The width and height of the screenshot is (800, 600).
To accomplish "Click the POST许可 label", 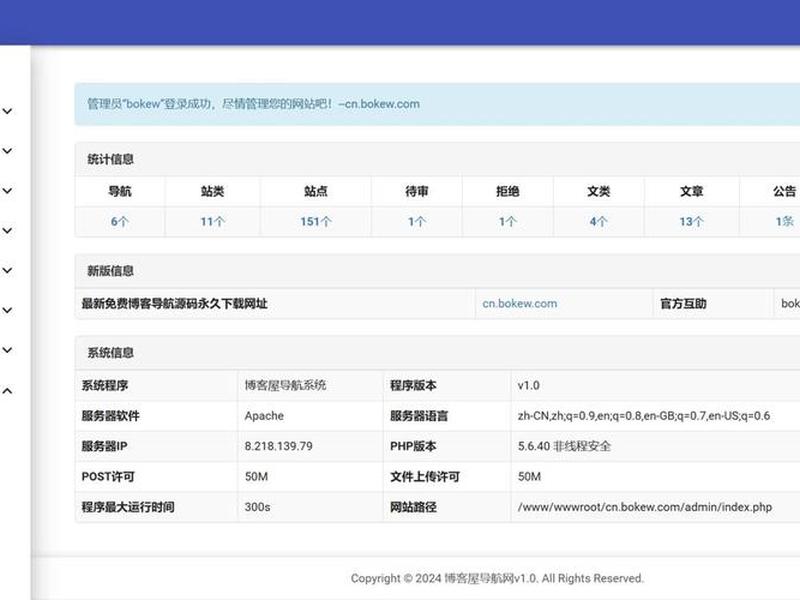I will (108, 477).
